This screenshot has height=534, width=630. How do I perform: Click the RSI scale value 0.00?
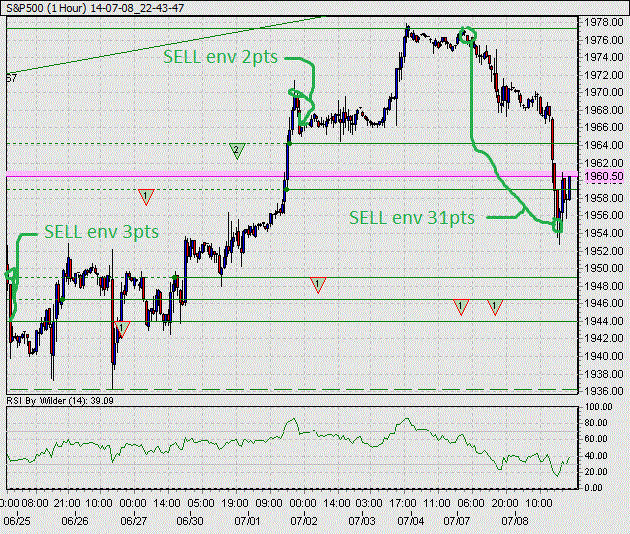tap(594, 488)
